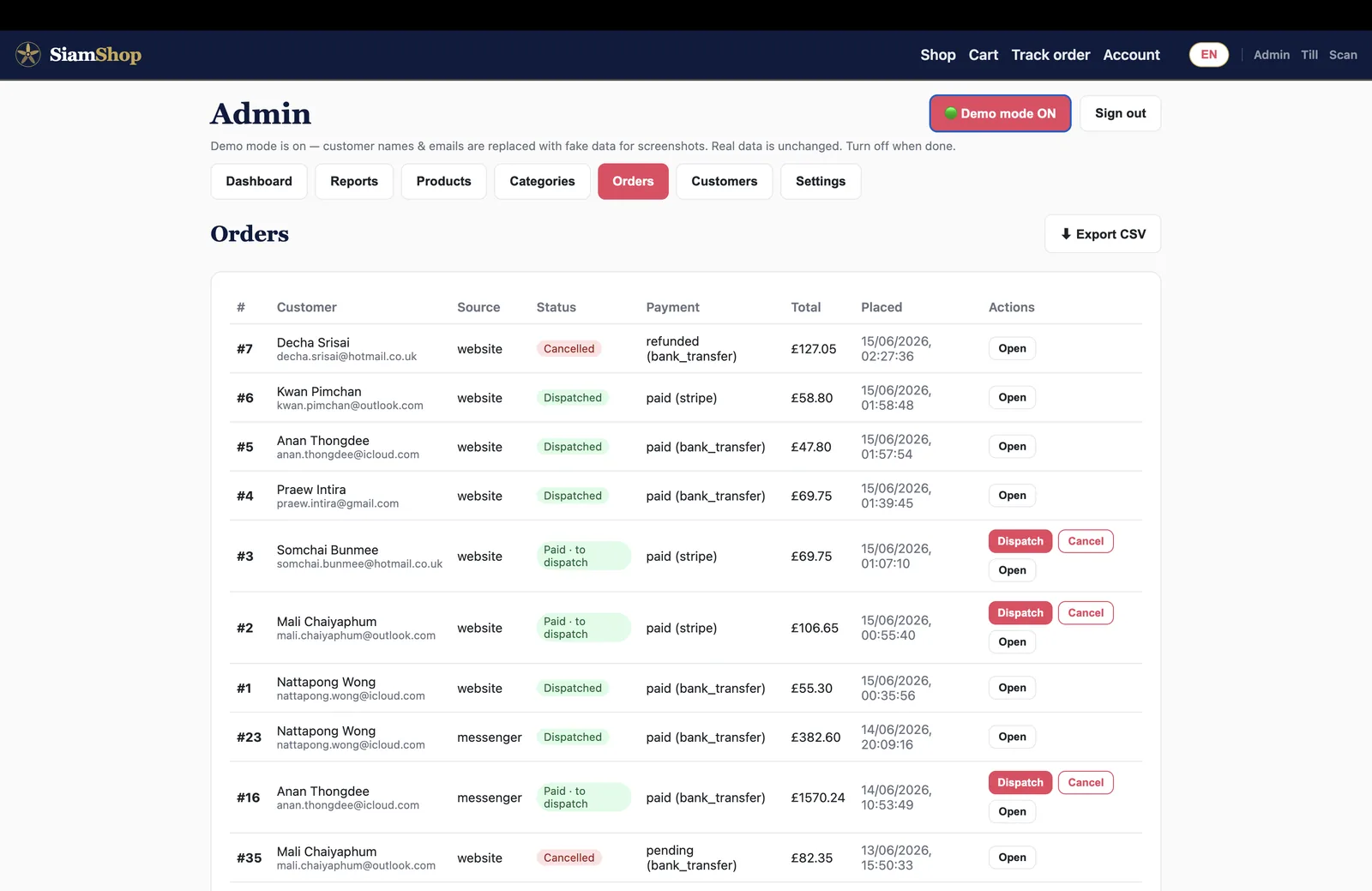
Task: Click 'refunded (bank_transfer)' payment cell
Action: 691,349
